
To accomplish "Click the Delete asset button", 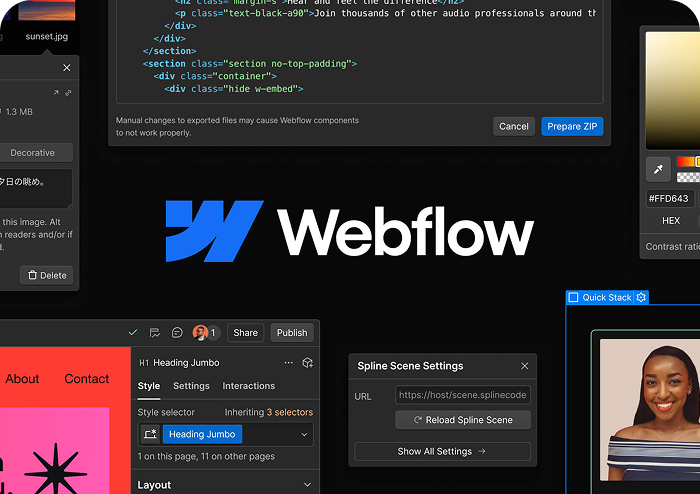I will tap(46, 275).
